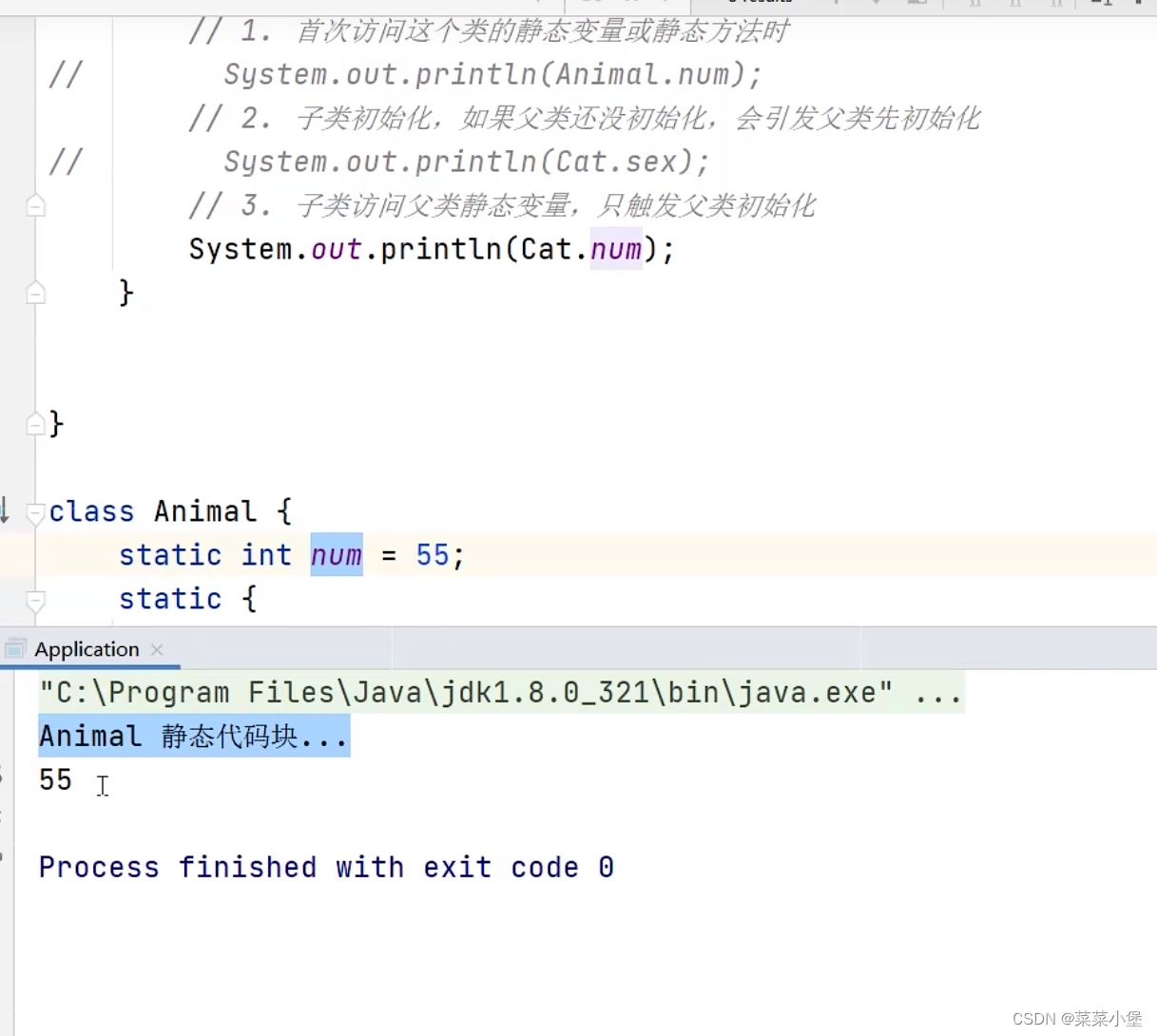Click the int keyword in the Animal class
The width and height of the screenshot is (1157, 1036).
point(266,555)
